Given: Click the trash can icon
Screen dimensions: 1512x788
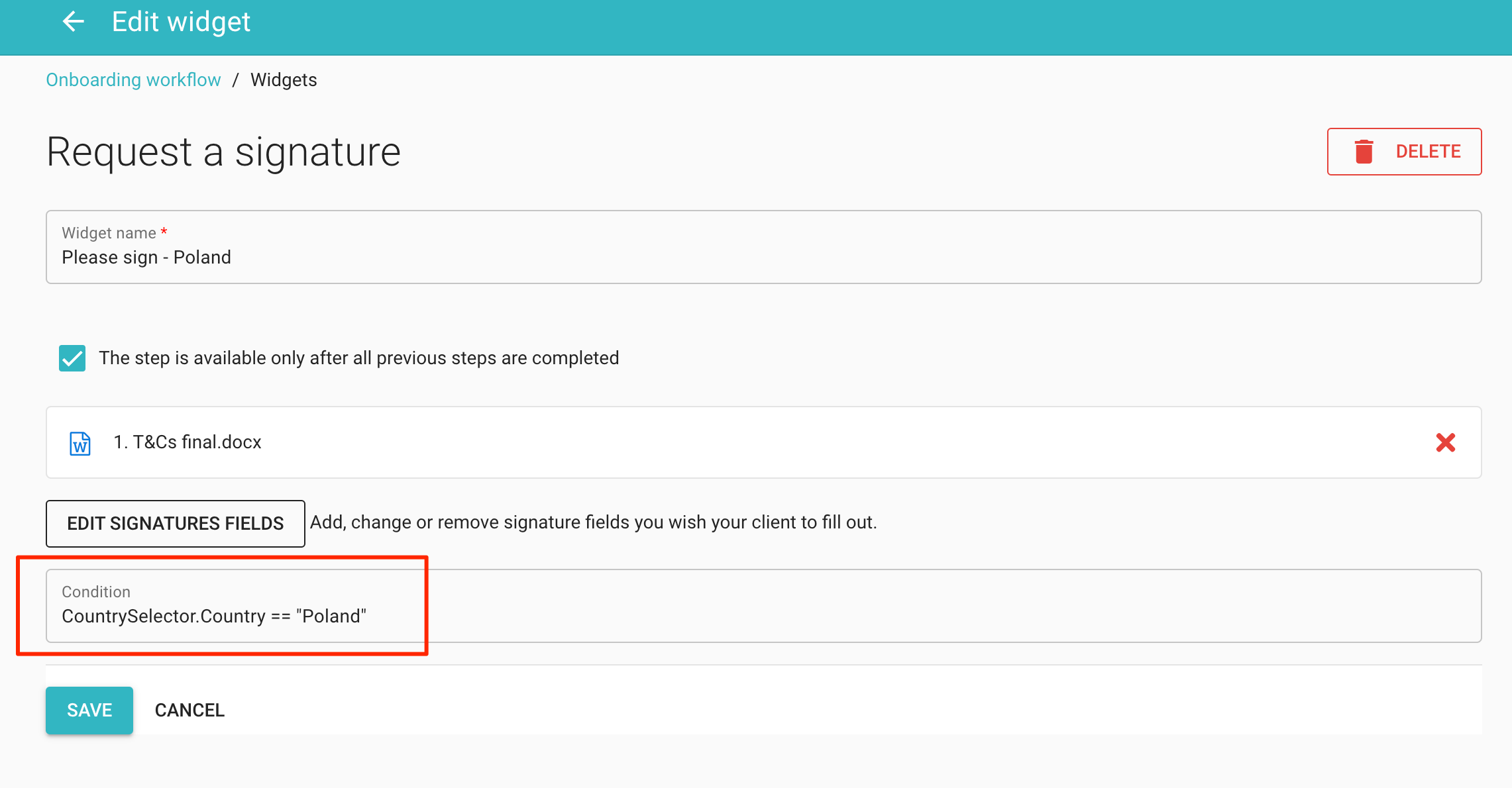Looking at the screenshot, I should click(1364, 152).
